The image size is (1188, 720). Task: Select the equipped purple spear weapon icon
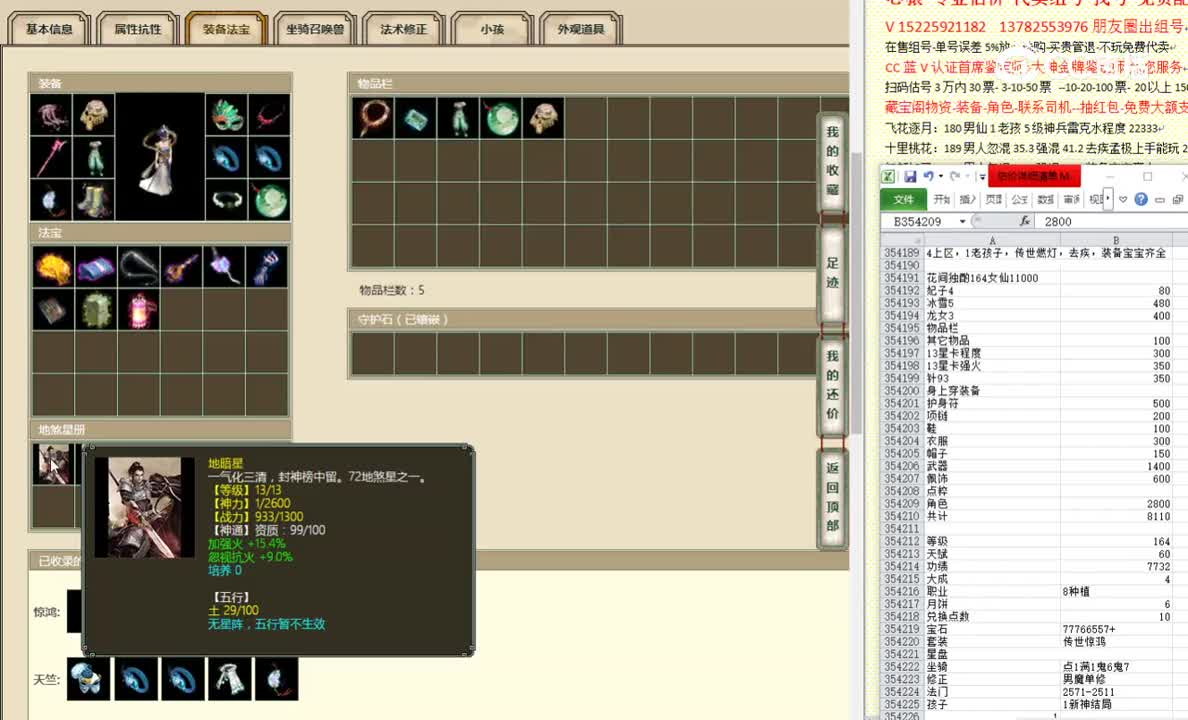[x=52, y=156]
